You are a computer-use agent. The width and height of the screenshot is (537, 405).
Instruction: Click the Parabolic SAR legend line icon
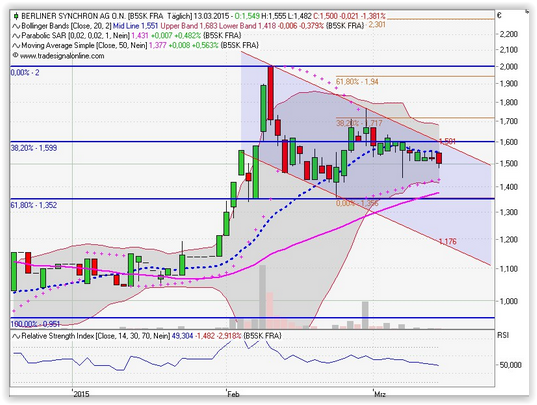[16, 36]
